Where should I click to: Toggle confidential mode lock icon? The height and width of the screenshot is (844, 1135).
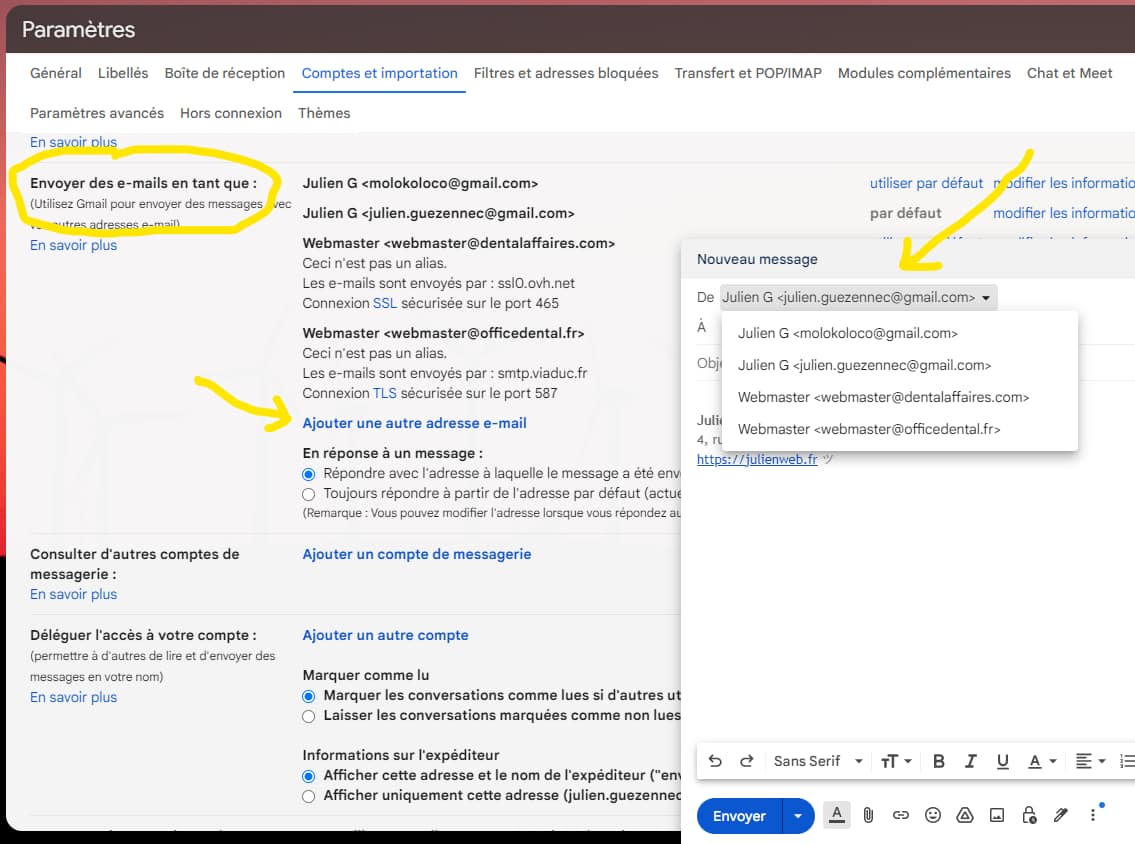(x=1029, y=816)
